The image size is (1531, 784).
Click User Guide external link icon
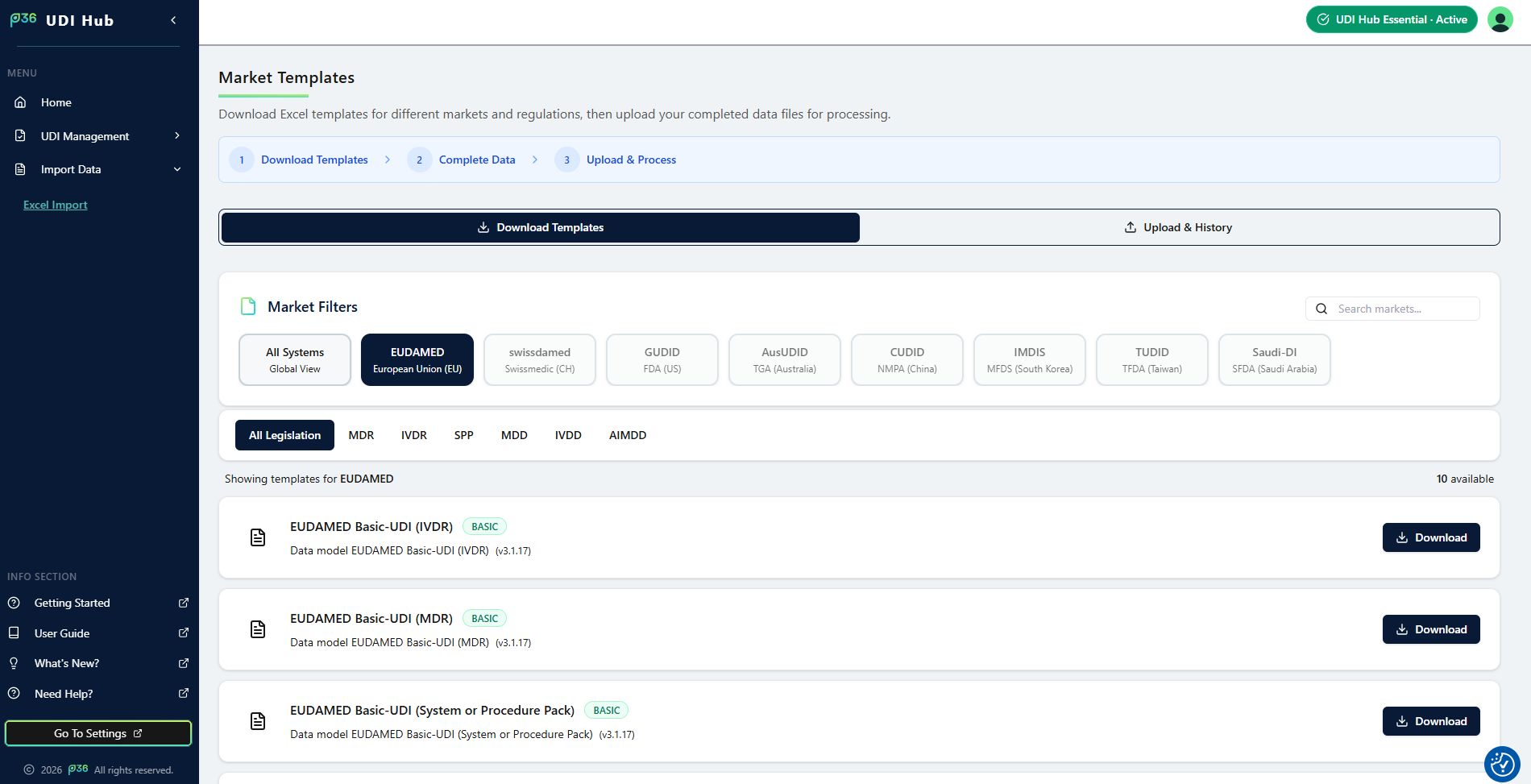(184, 633)
